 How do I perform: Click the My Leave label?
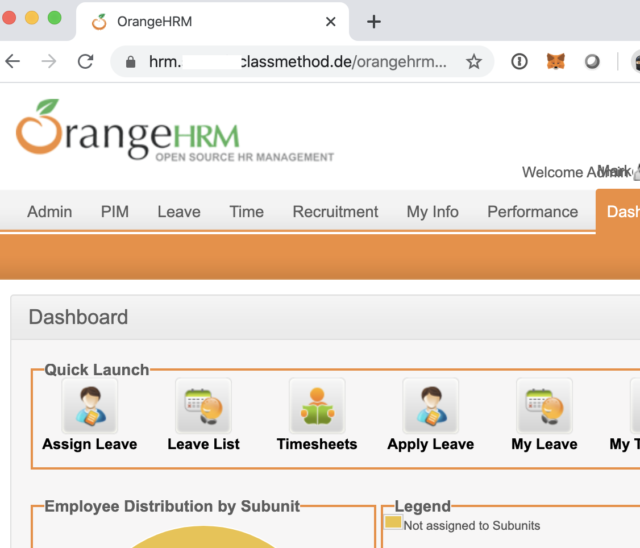(x=544, y=445)
